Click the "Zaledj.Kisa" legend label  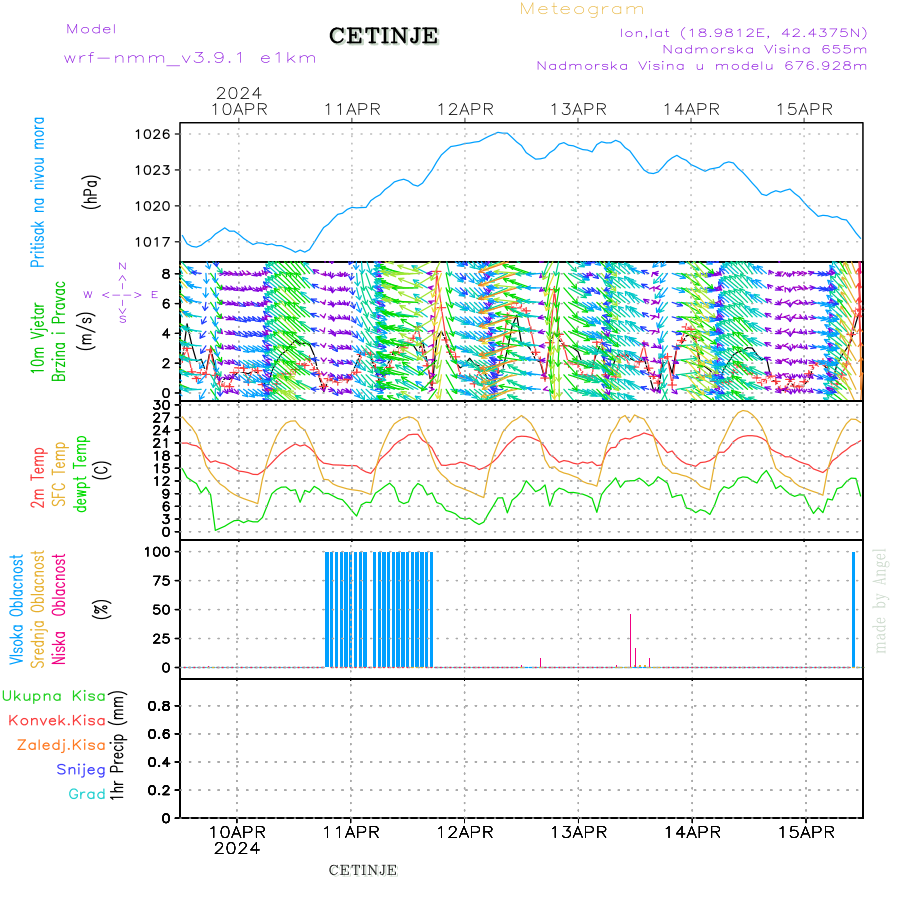[x=61, y=746]
